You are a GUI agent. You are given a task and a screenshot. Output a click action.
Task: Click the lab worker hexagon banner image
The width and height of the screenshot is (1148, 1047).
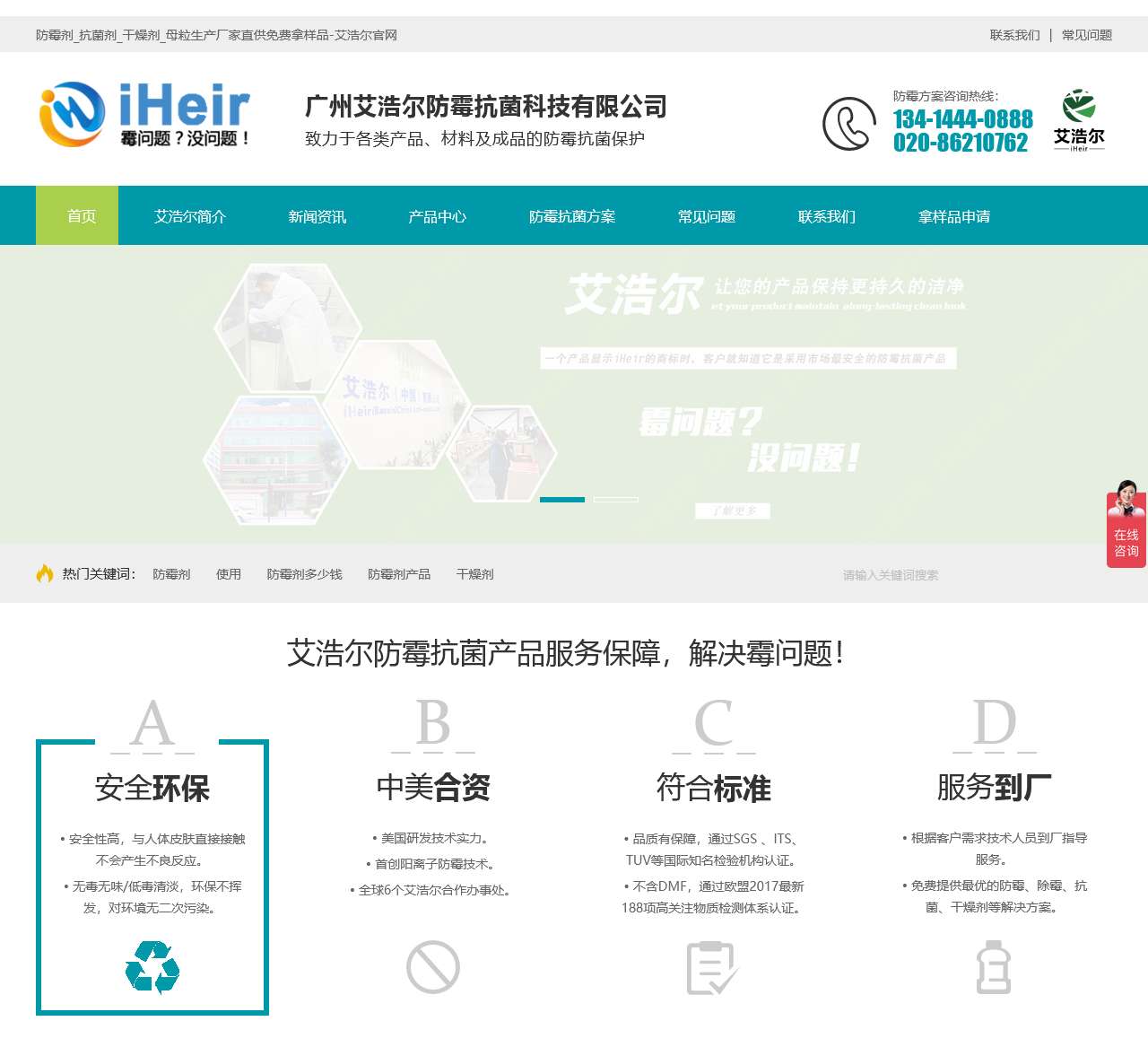coord(289,327)
